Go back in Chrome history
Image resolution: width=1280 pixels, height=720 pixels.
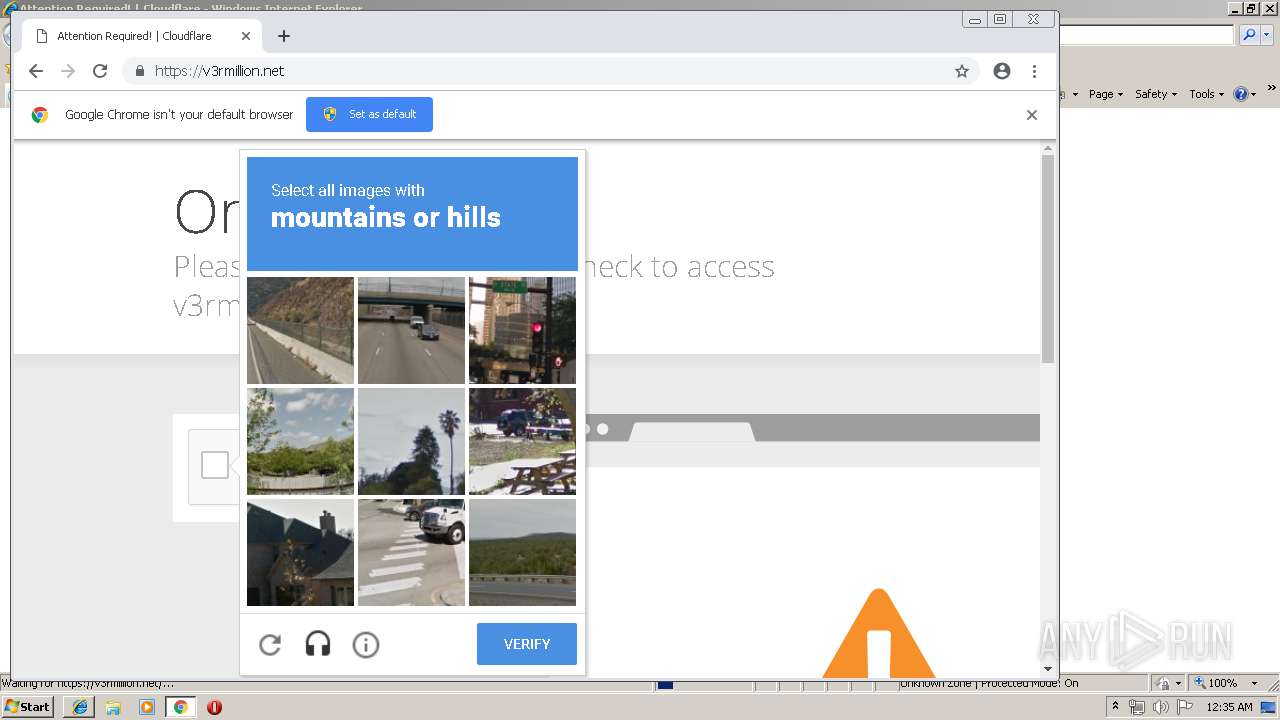click(x=36, y=71)
